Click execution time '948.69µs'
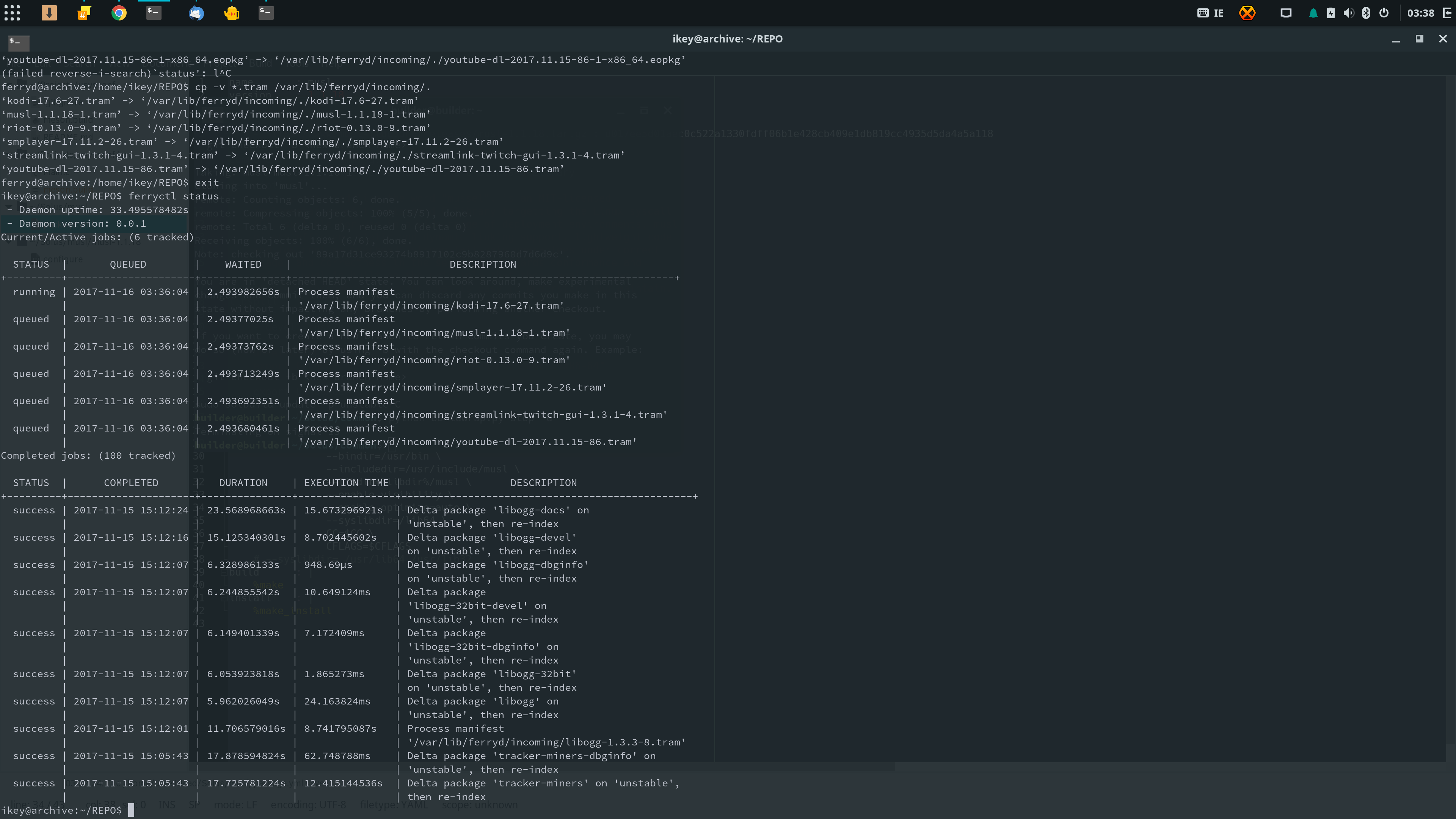The image size is (1456, 819). (x=328, y=565)
